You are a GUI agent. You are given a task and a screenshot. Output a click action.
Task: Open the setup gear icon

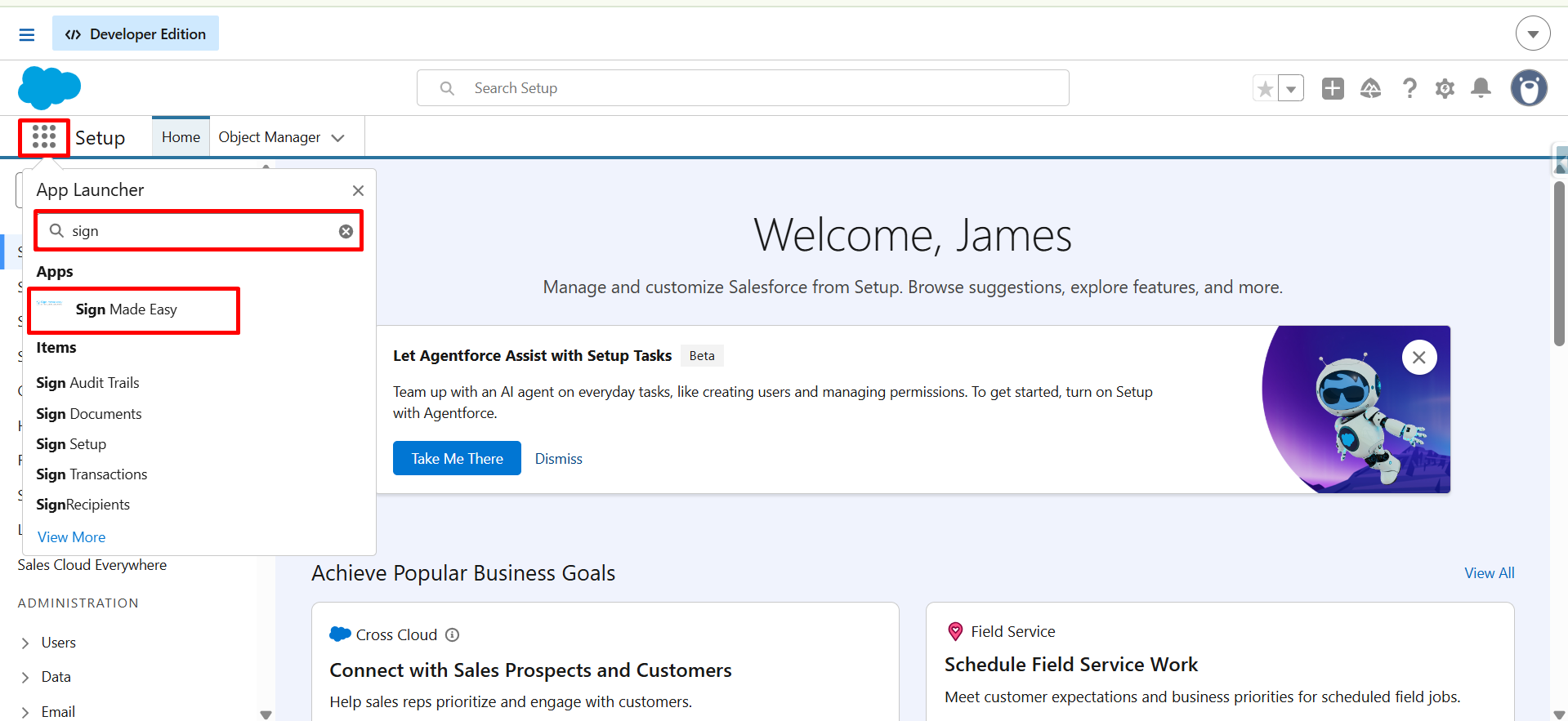pyautogui.click(x=1445, y=88)
